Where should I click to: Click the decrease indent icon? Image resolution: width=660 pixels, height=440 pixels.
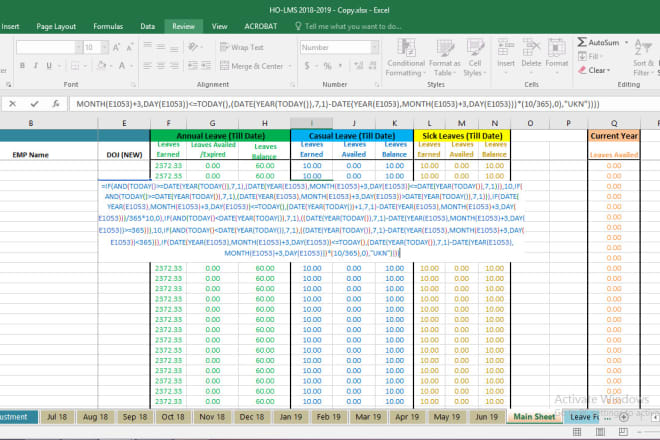[192, 66]
